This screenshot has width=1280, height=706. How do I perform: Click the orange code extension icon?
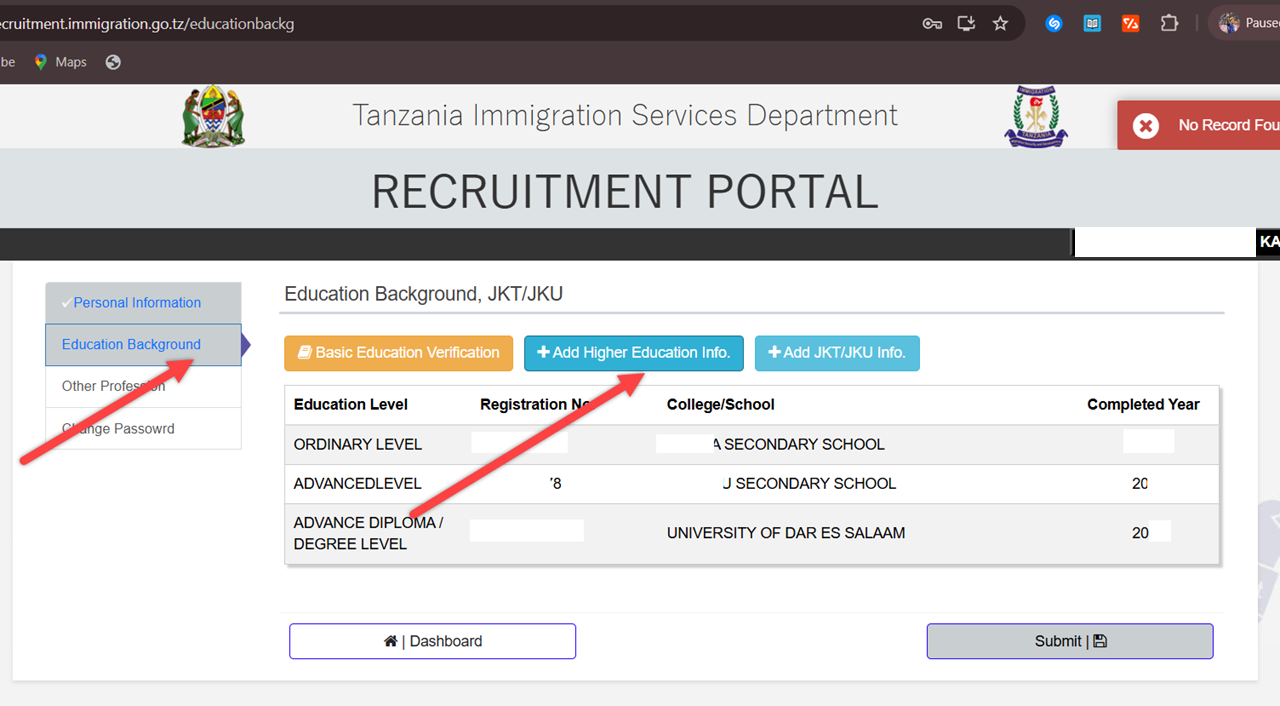[1130, 22]
